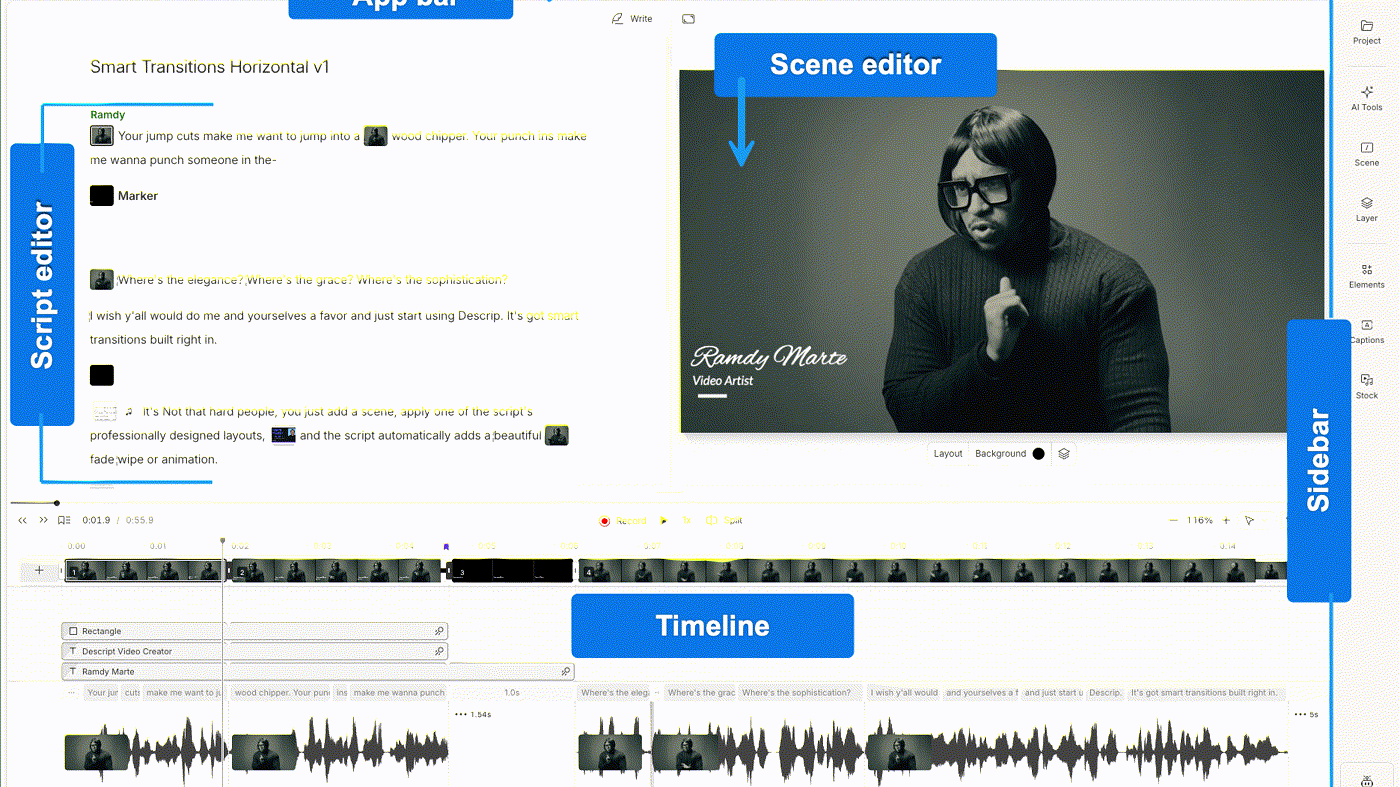Click the layout view icon beside Write
This screenshot has height=787, width=1400.
click(x=688, y=19)
